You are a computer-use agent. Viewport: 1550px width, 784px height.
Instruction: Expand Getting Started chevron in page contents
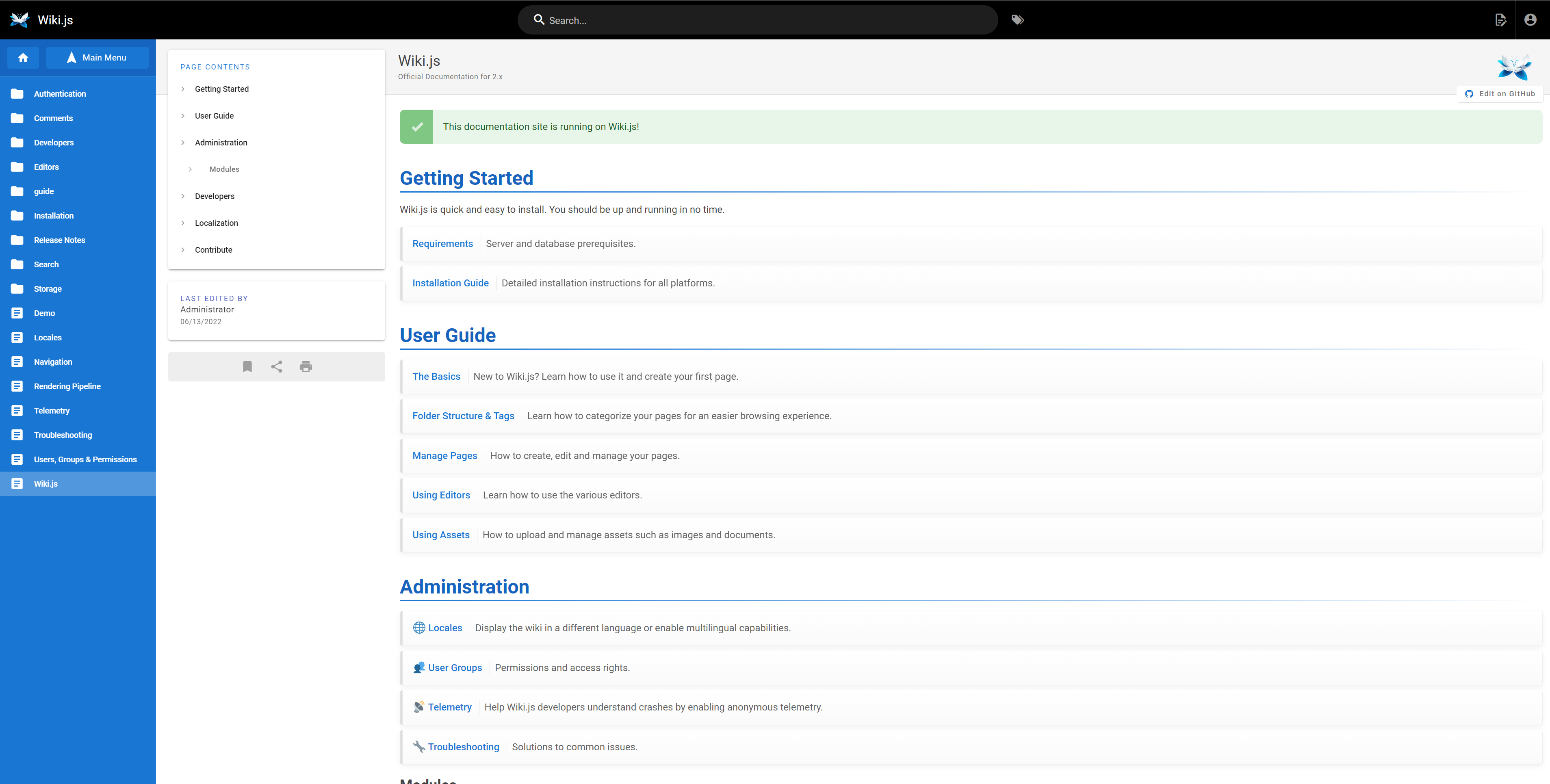(x=183, y=89)
